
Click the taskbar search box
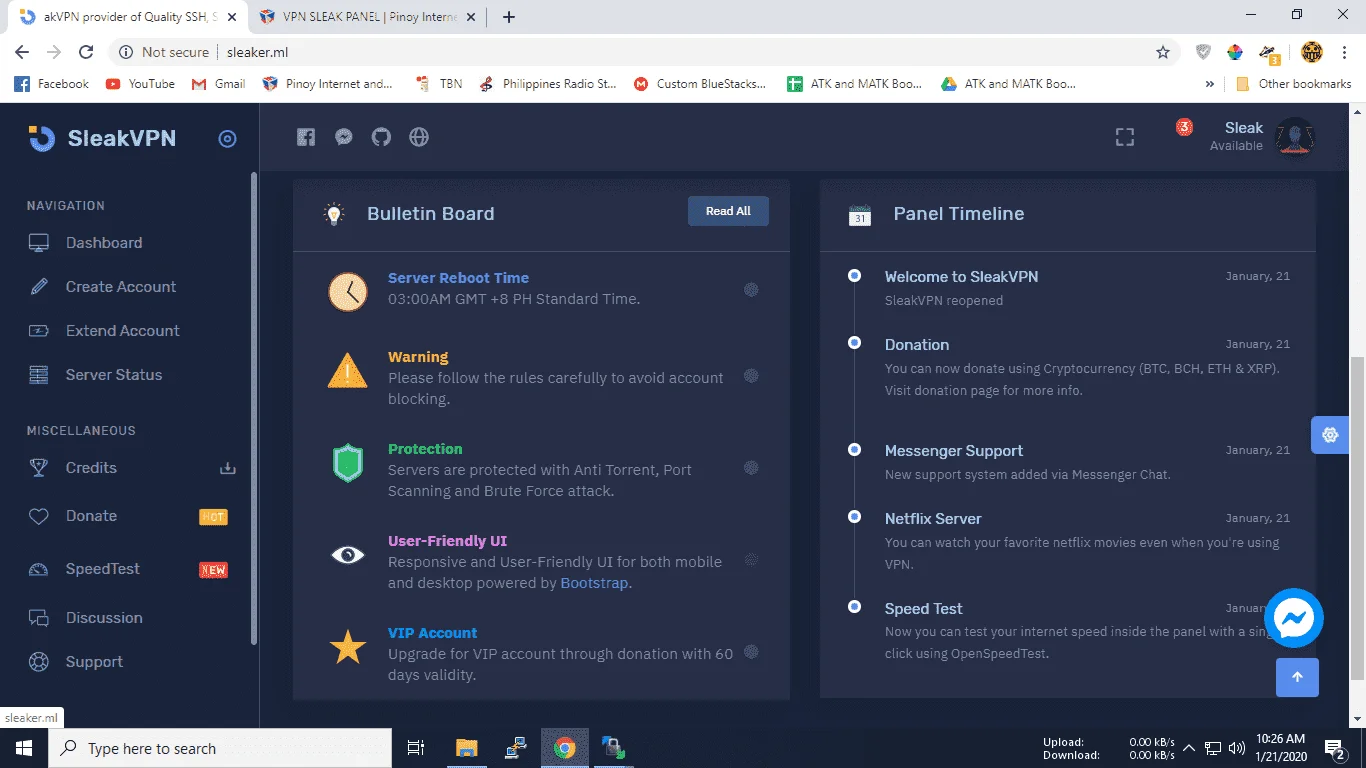tap(220, 748)
